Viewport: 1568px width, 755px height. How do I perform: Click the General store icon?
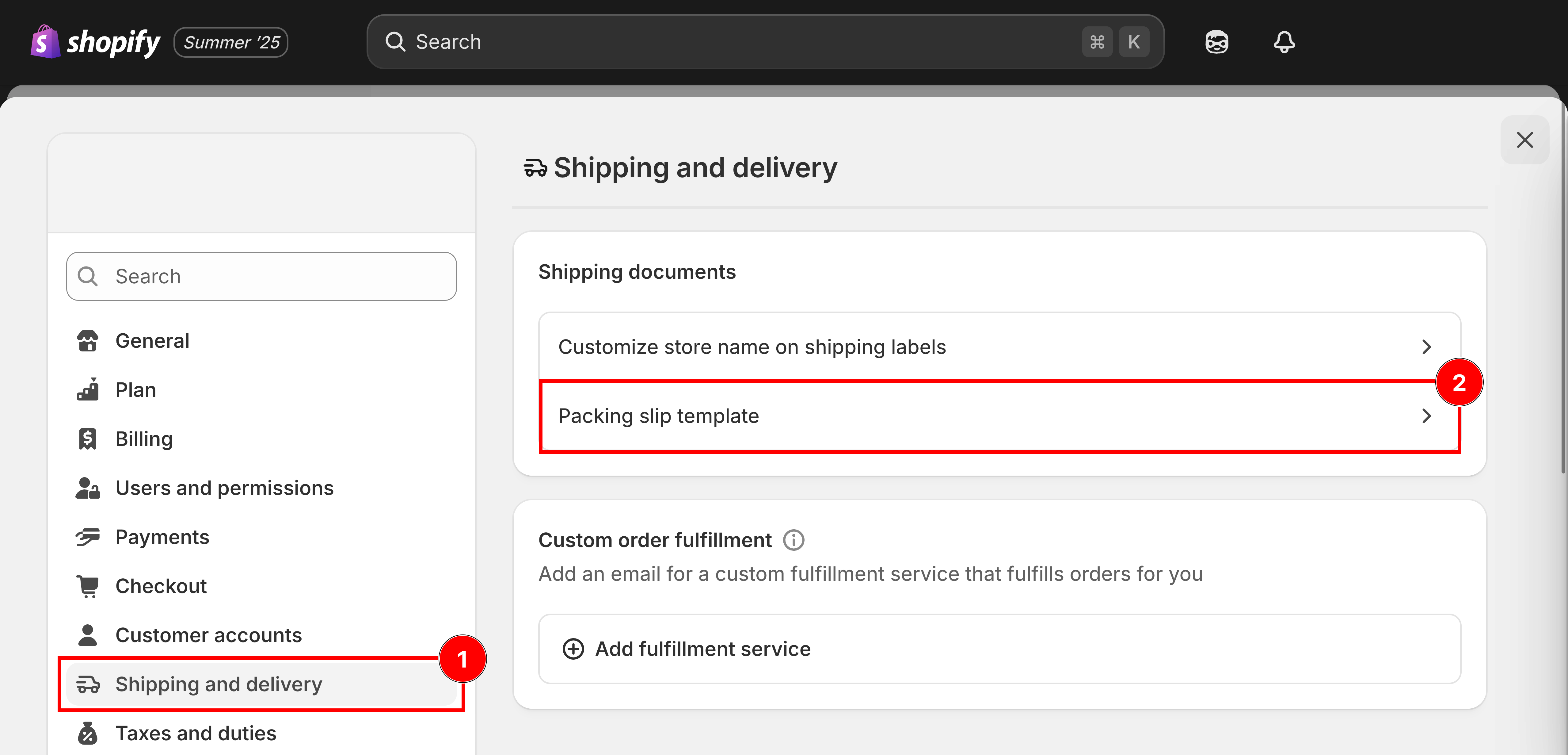[88, 341]
